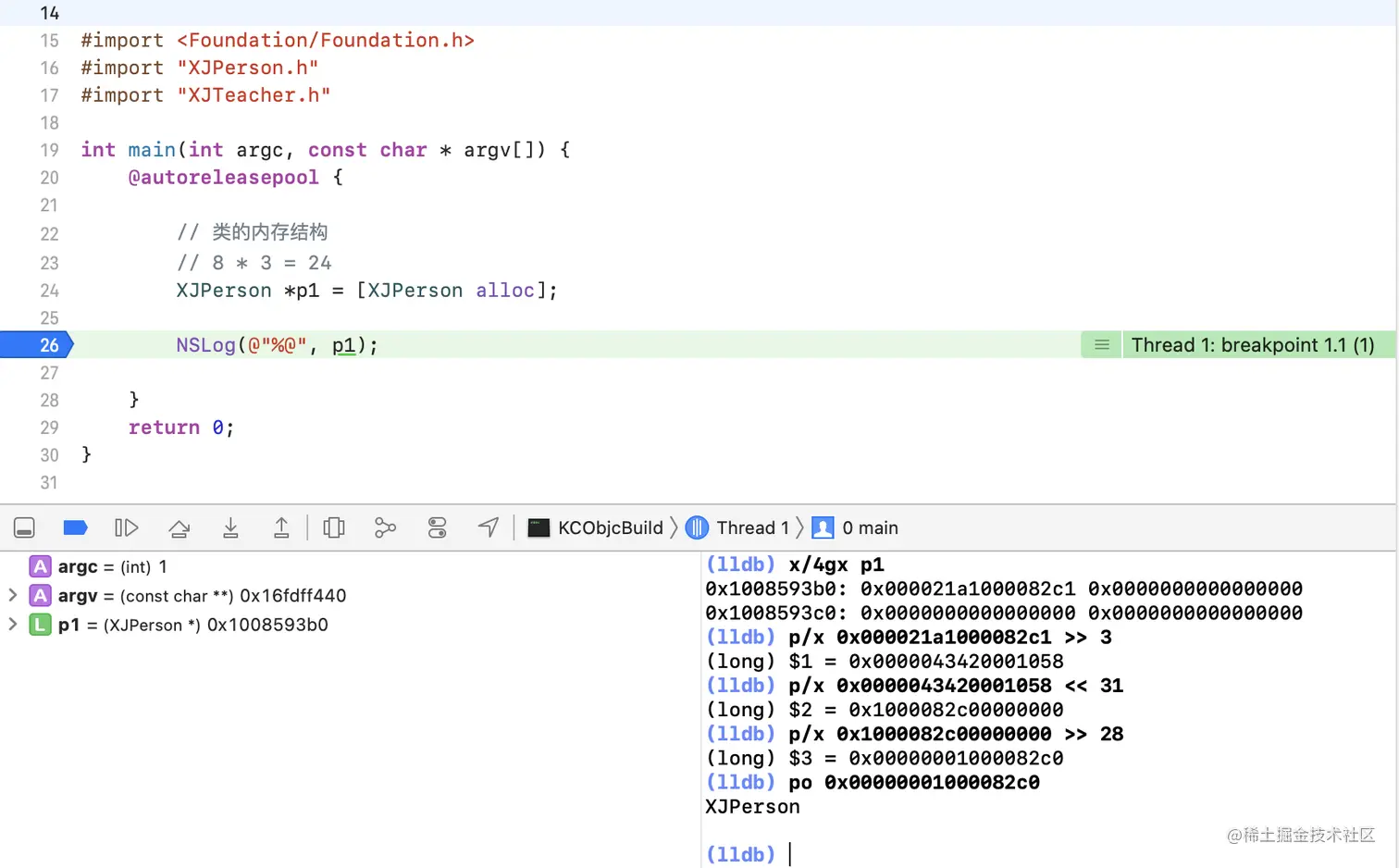Screen dimensions: 1399x868
Task: Select p1 variable row
Action: tap(350, 625)
